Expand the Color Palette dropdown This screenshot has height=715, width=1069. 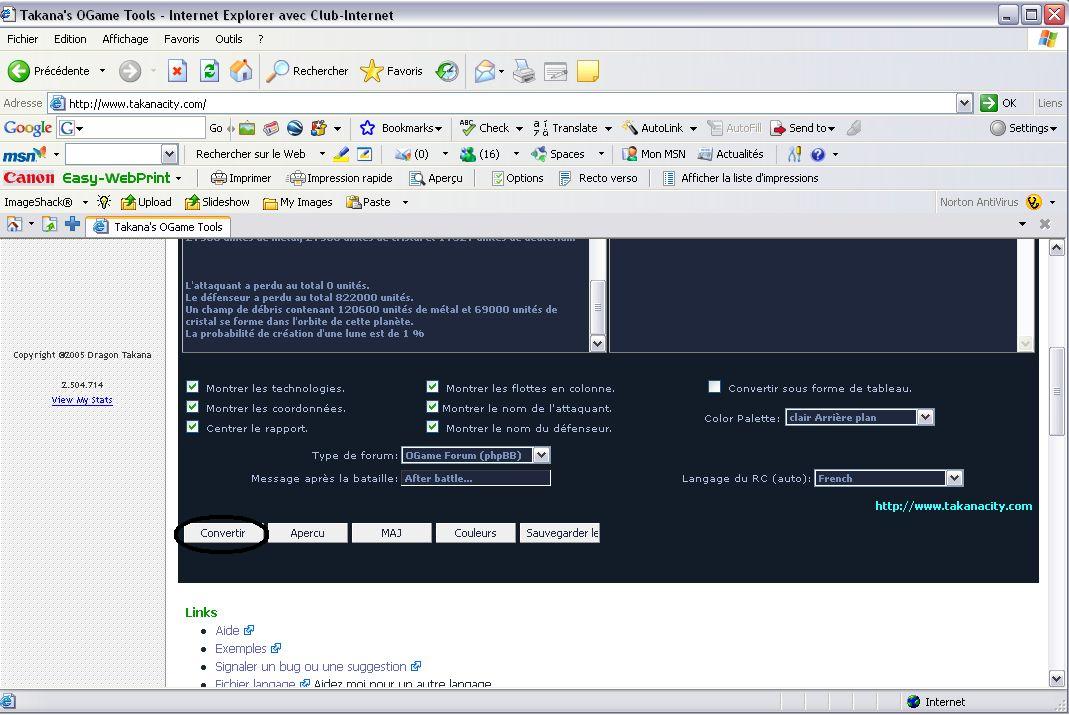click(925, 417)
